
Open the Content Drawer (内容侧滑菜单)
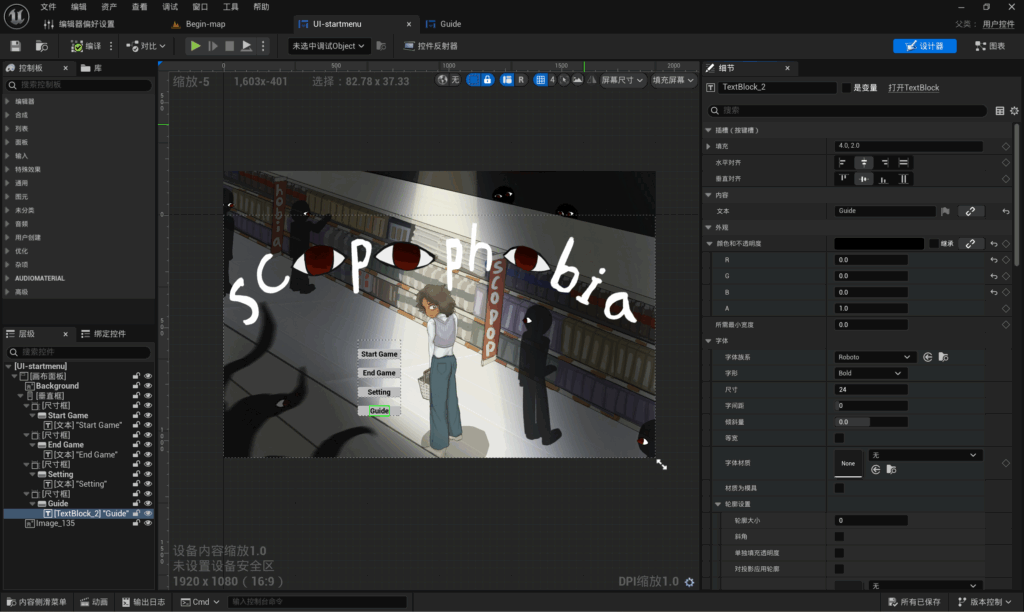[x=37, y=602]
